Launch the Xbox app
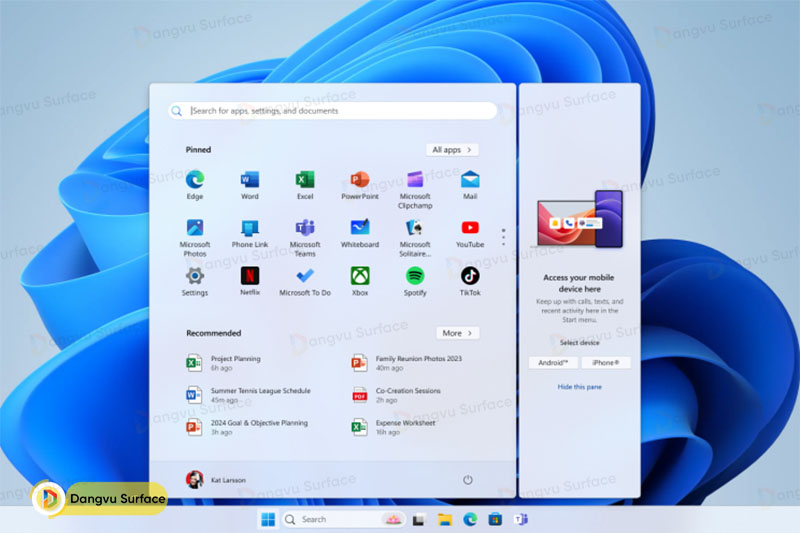 [360, 282]
